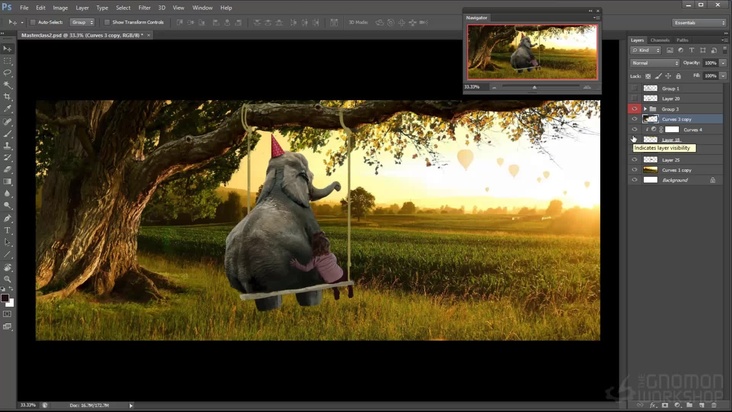The height and width of the screenshot is (412, 732).
Task: Select the Zoom tool in the toolbar
Action: pos(7,280)
